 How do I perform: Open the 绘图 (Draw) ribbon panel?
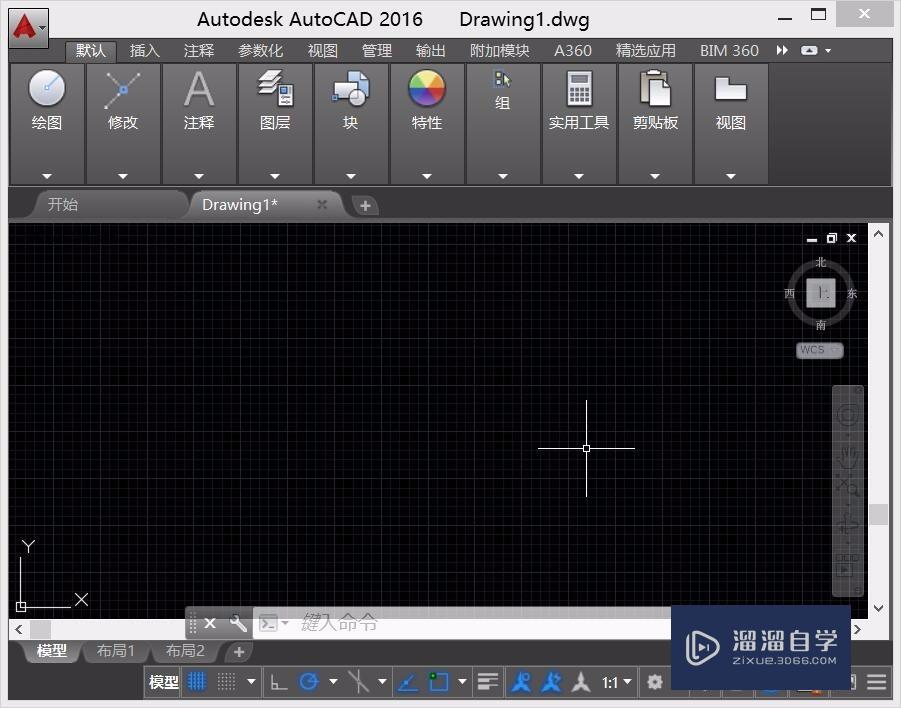click(47, 124)
